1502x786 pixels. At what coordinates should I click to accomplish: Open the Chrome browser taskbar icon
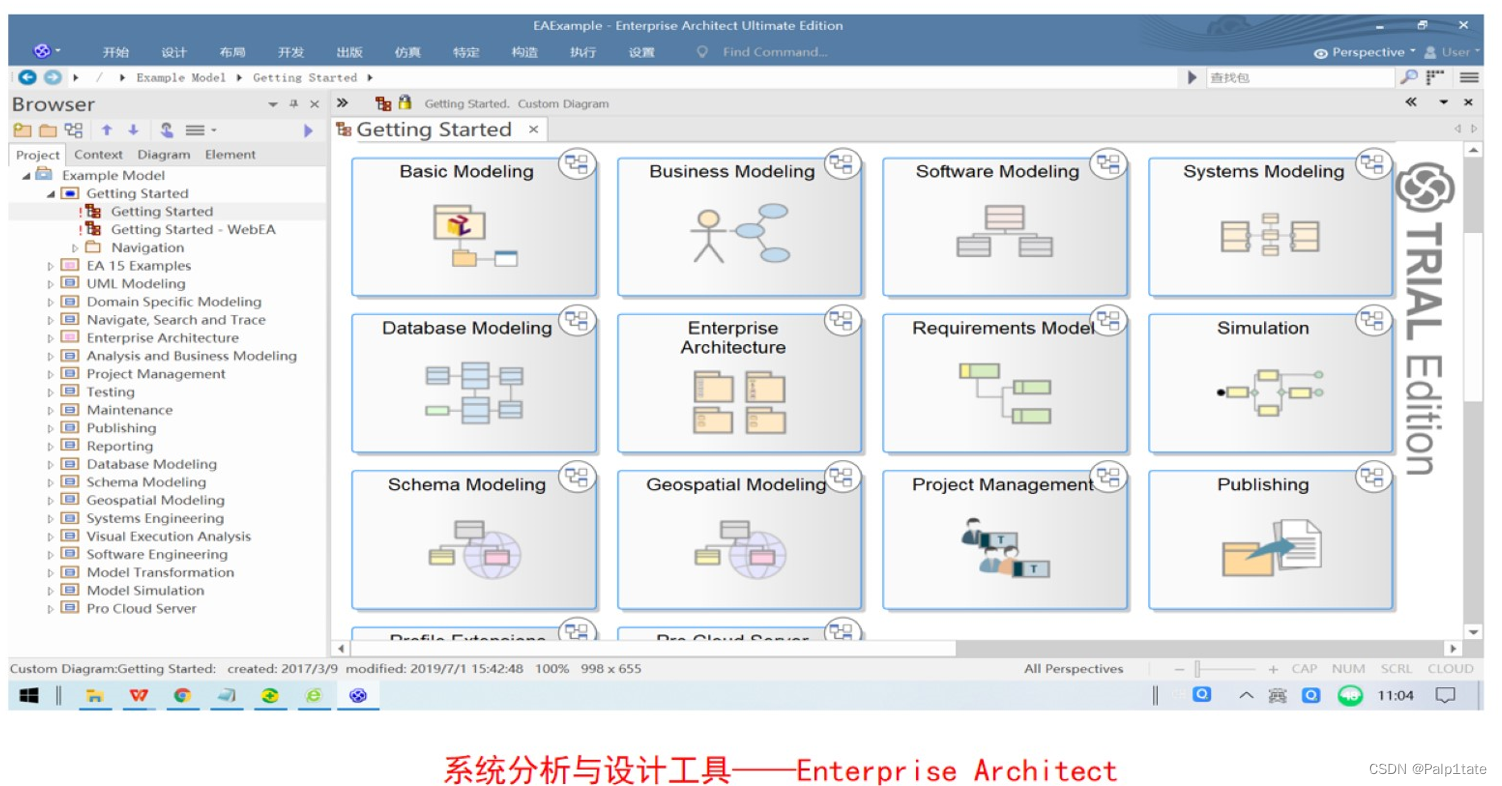point(182,695)
